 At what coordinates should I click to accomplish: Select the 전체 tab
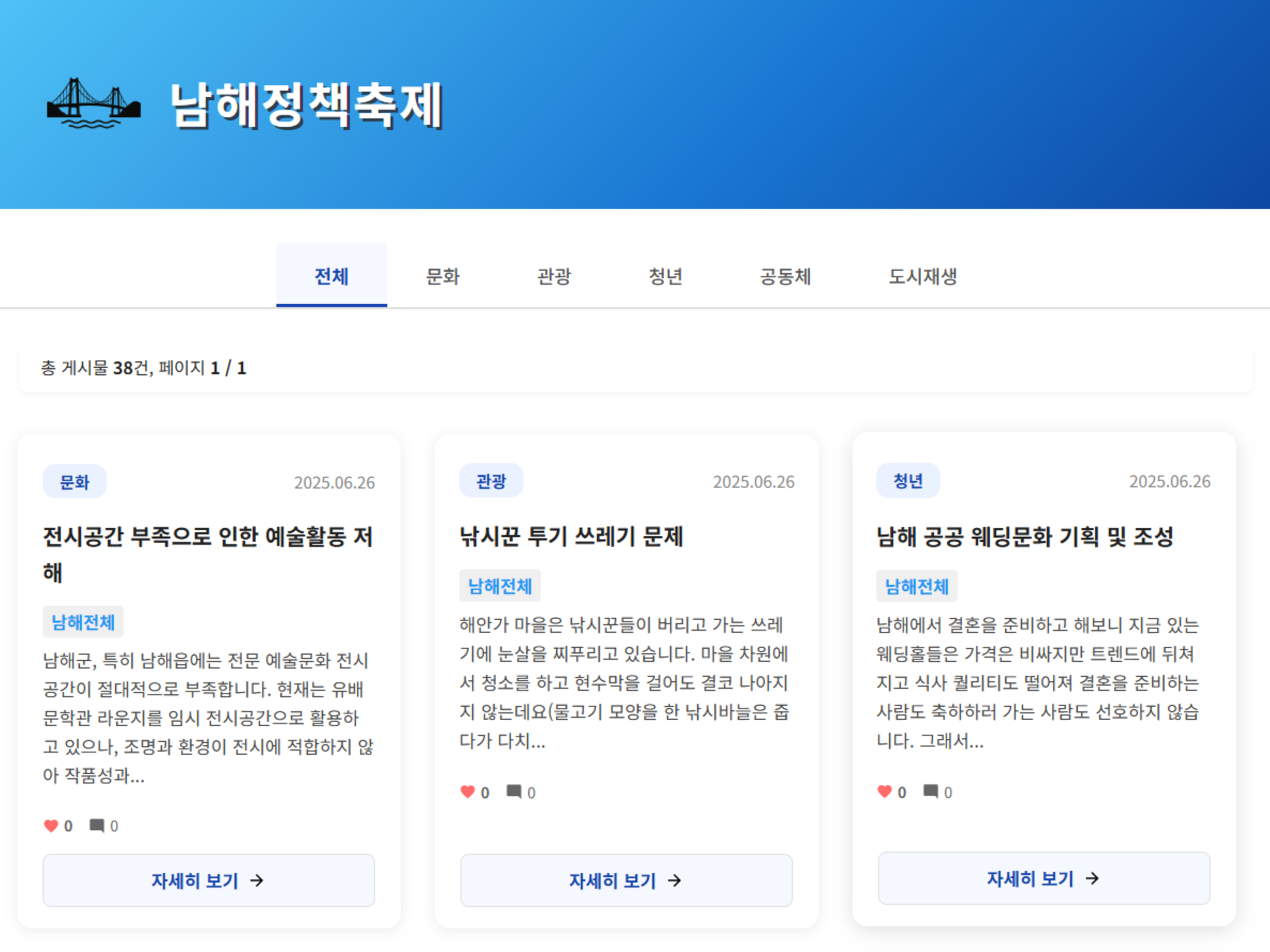331,275
